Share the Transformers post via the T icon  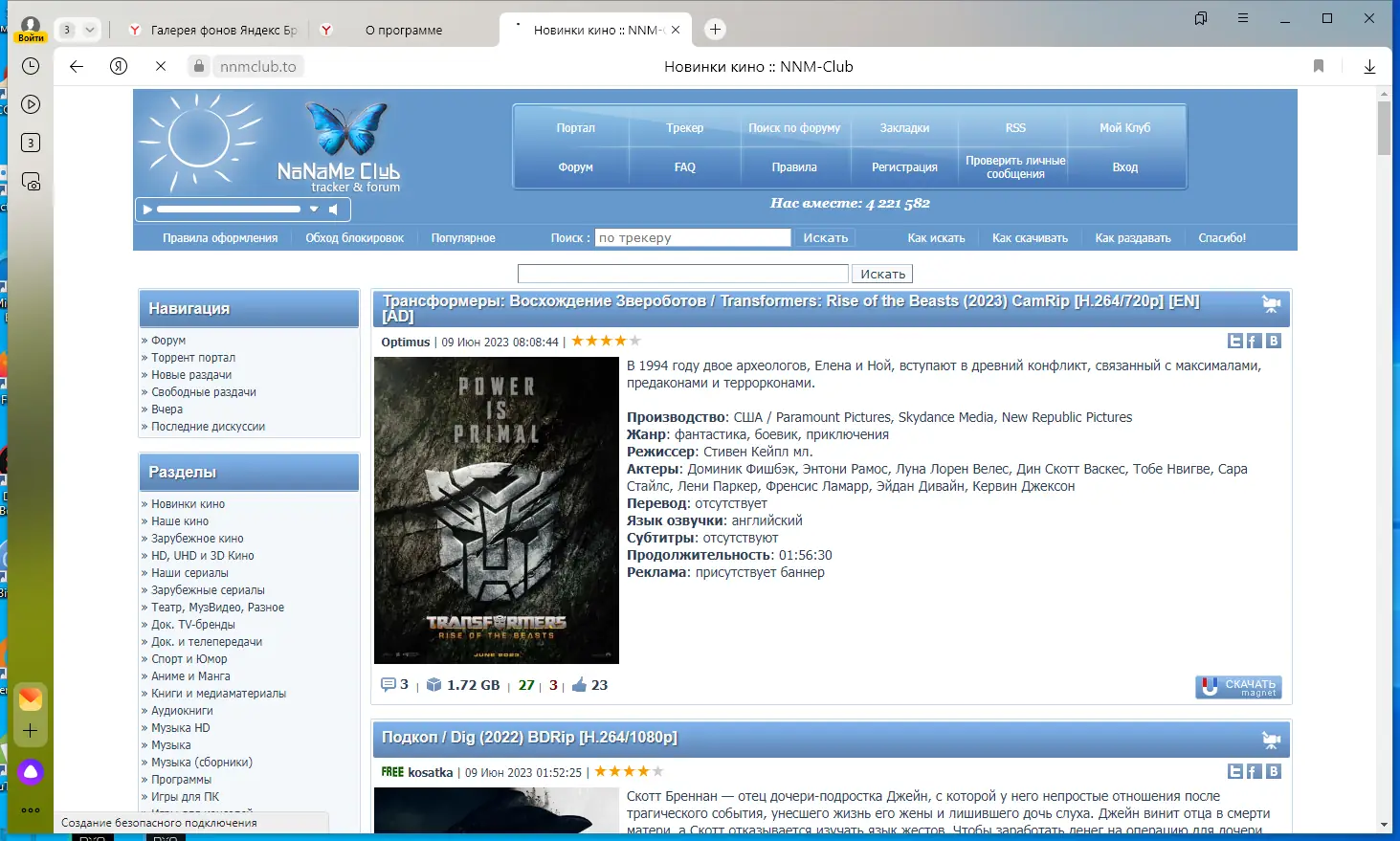click(1235, 341)
